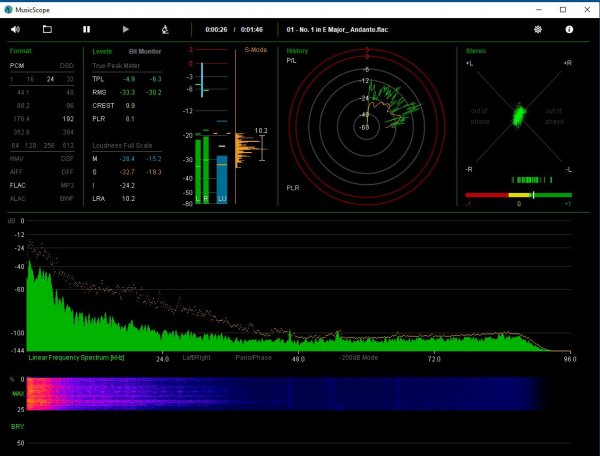Click the ALAC file type label
The width and height of the screenshot is (600, 456).
pyautogui.click(x=18, y=199)
